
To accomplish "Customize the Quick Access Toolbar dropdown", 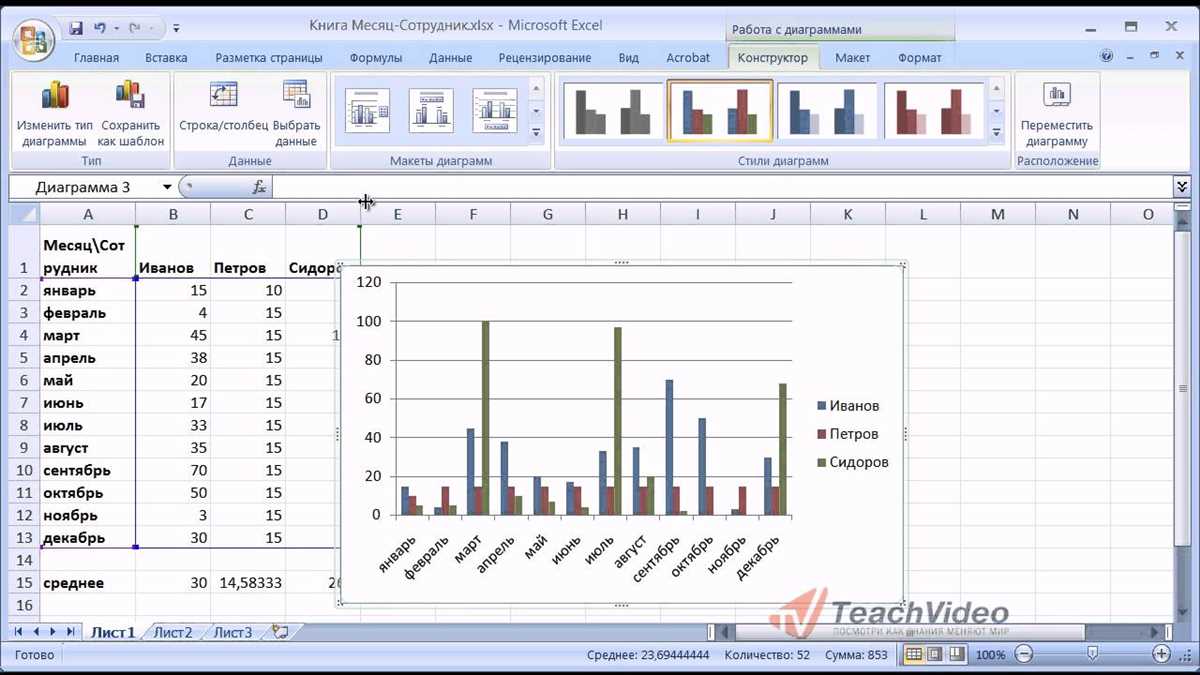I will pyautogui.click(x=177, y=29).
